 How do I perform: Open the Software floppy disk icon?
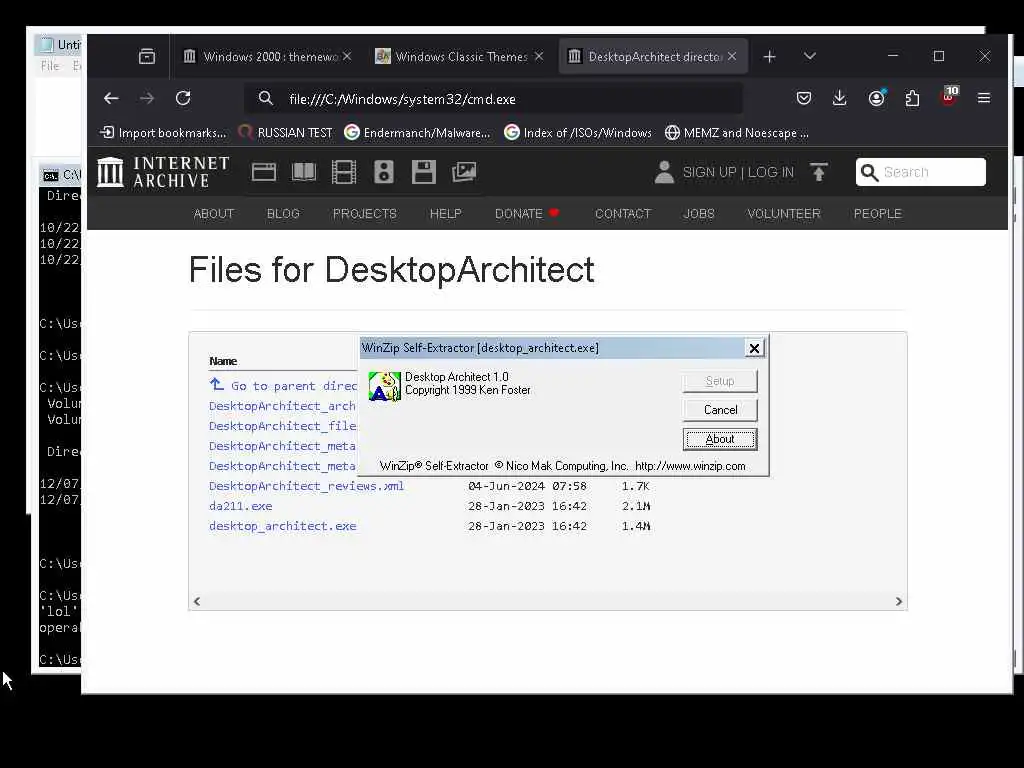coord(424,172)
